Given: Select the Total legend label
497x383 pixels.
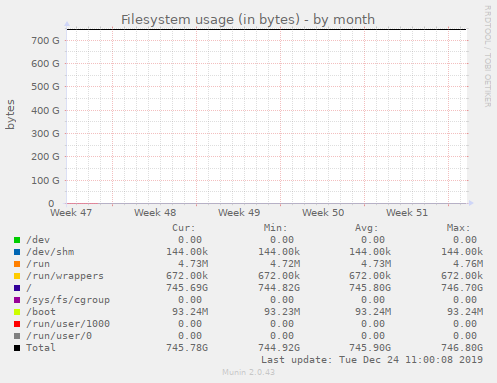Looking at the screenshot, I should 41,348.
